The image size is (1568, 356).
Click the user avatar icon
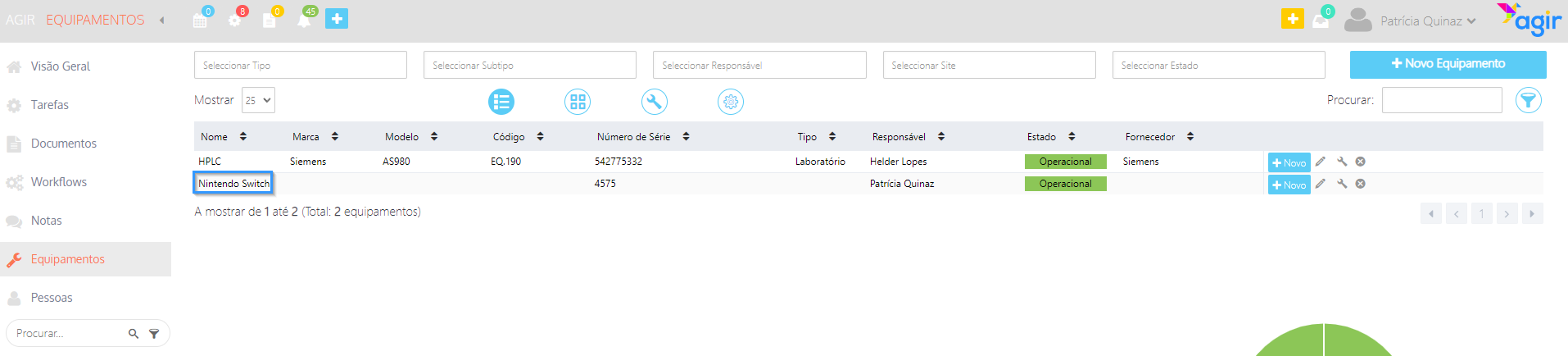[x=1357, y=21]
